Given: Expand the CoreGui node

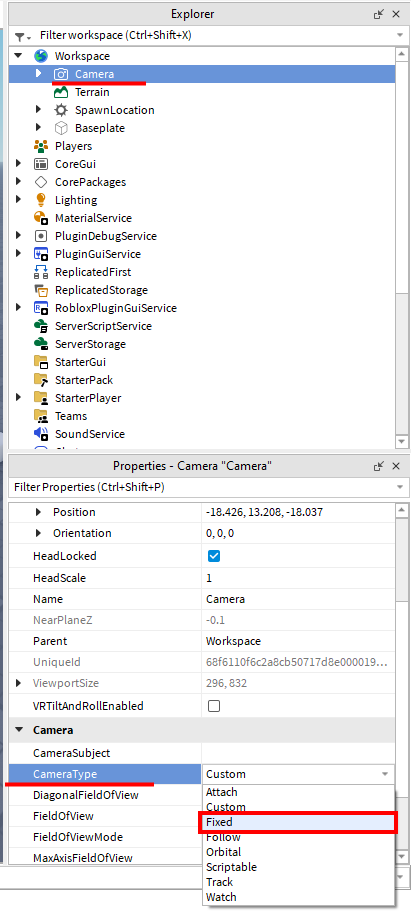Looking at the screenshot, I should (18, 163).
